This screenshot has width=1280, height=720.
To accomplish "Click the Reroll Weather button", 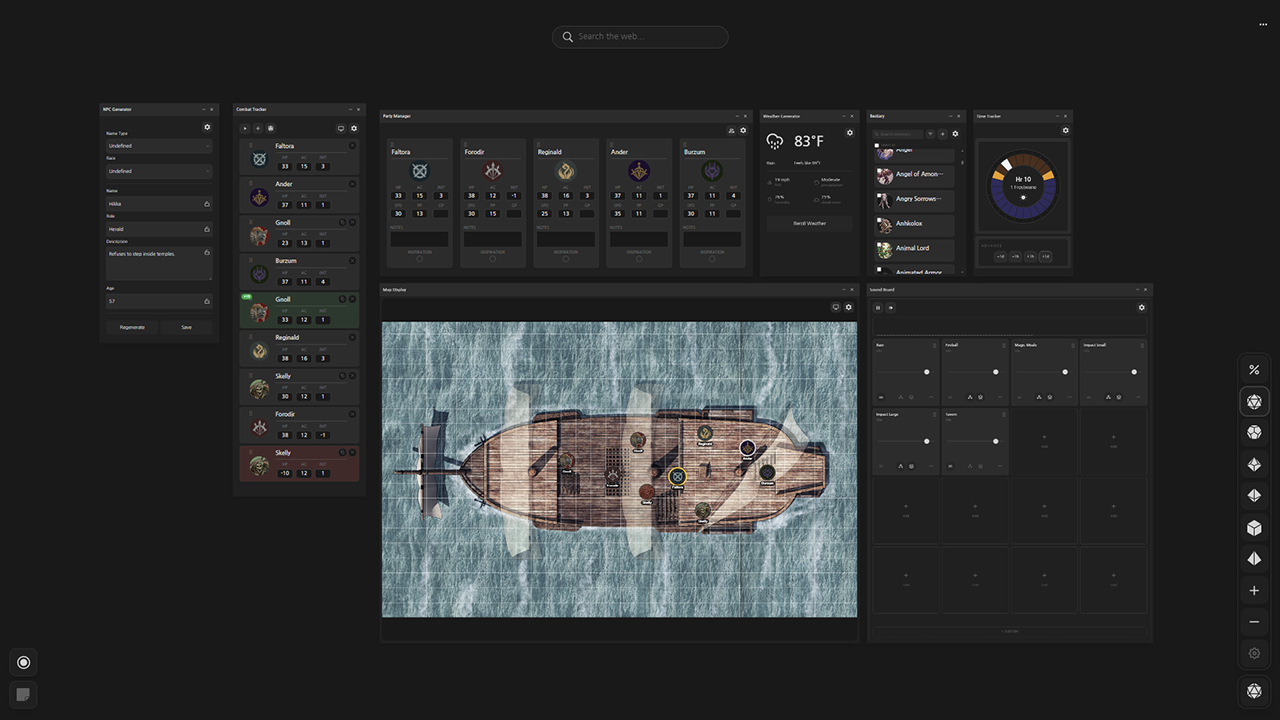I will [x=809, y=223].
